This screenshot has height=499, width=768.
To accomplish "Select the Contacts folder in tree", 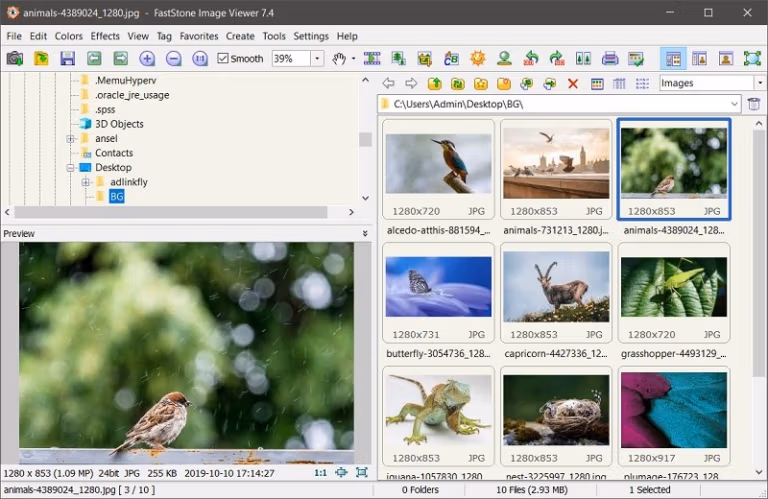I will 114,153.
